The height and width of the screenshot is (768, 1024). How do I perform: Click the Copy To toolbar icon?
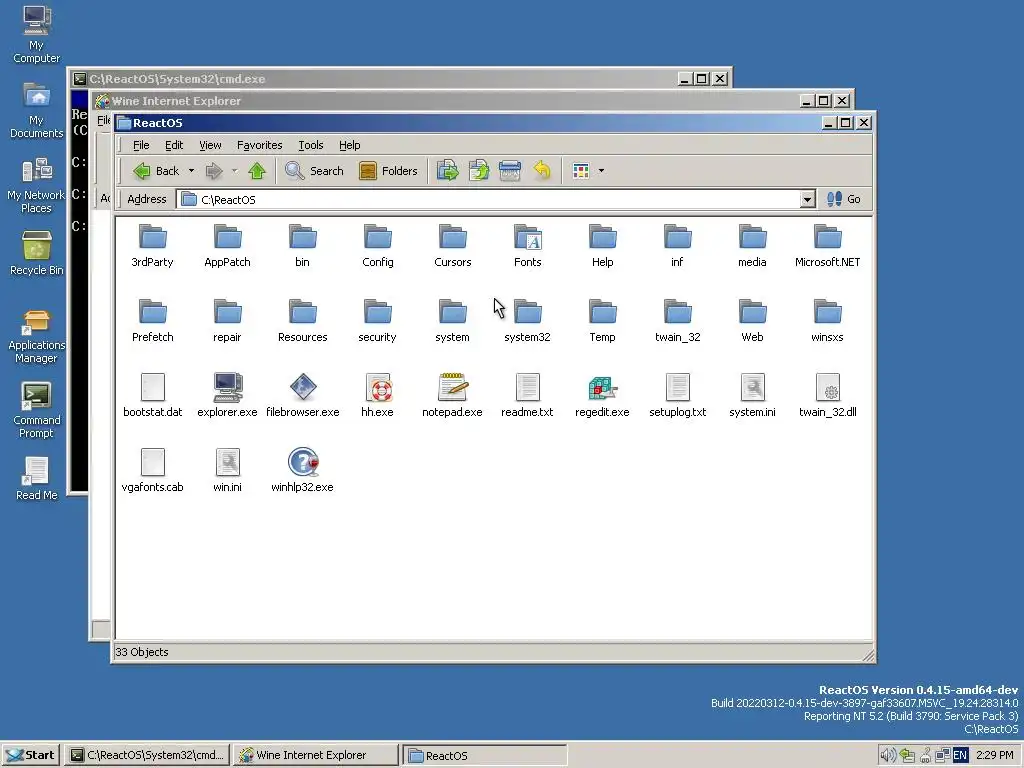pyautogui.click(x=479, y=171)
